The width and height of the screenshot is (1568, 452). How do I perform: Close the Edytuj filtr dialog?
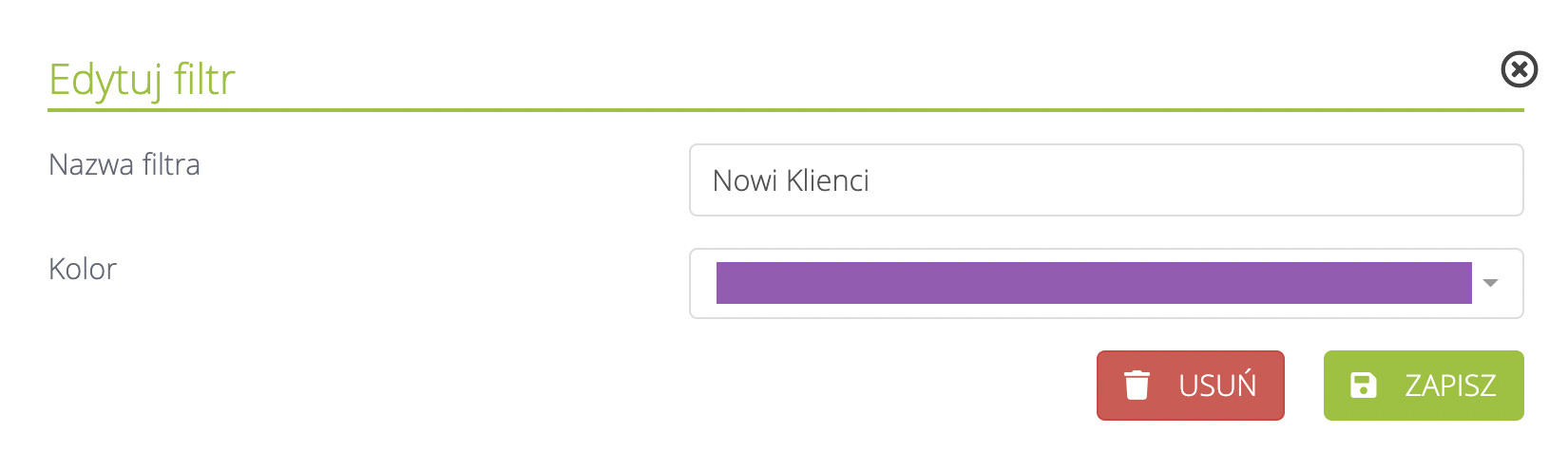click(x=1519, y=69)
